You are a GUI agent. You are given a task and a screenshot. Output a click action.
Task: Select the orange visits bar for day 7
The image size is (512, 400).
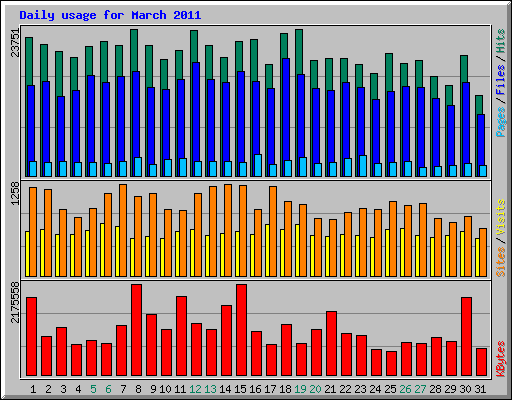click(123, 230)
